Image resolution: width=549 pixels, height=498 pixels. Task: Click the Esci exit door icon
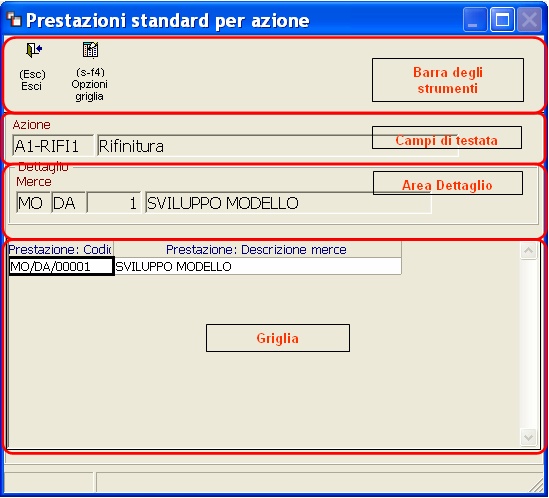coord(34,50)
